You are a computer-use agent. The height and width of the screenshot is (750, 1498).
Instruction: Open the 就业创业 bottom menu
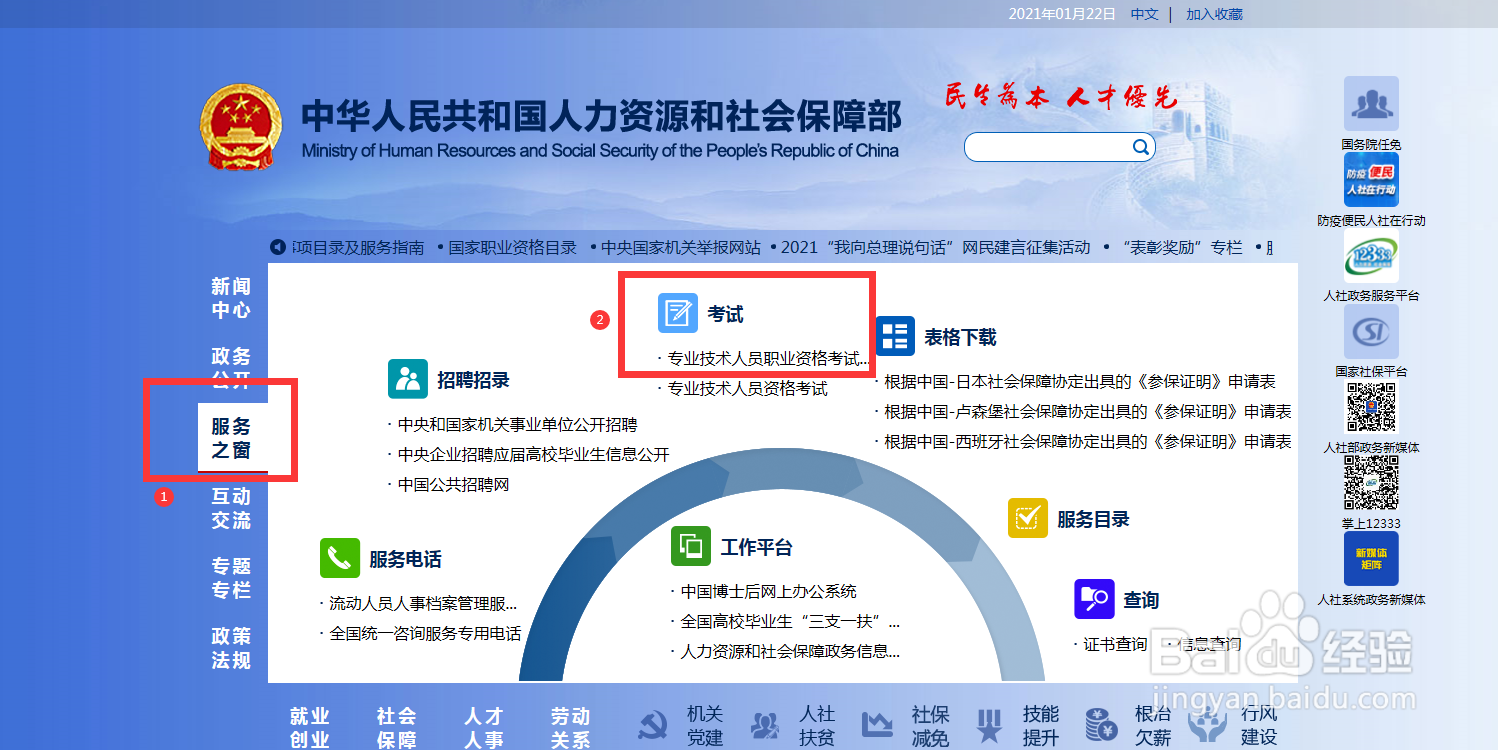[310, 728]
